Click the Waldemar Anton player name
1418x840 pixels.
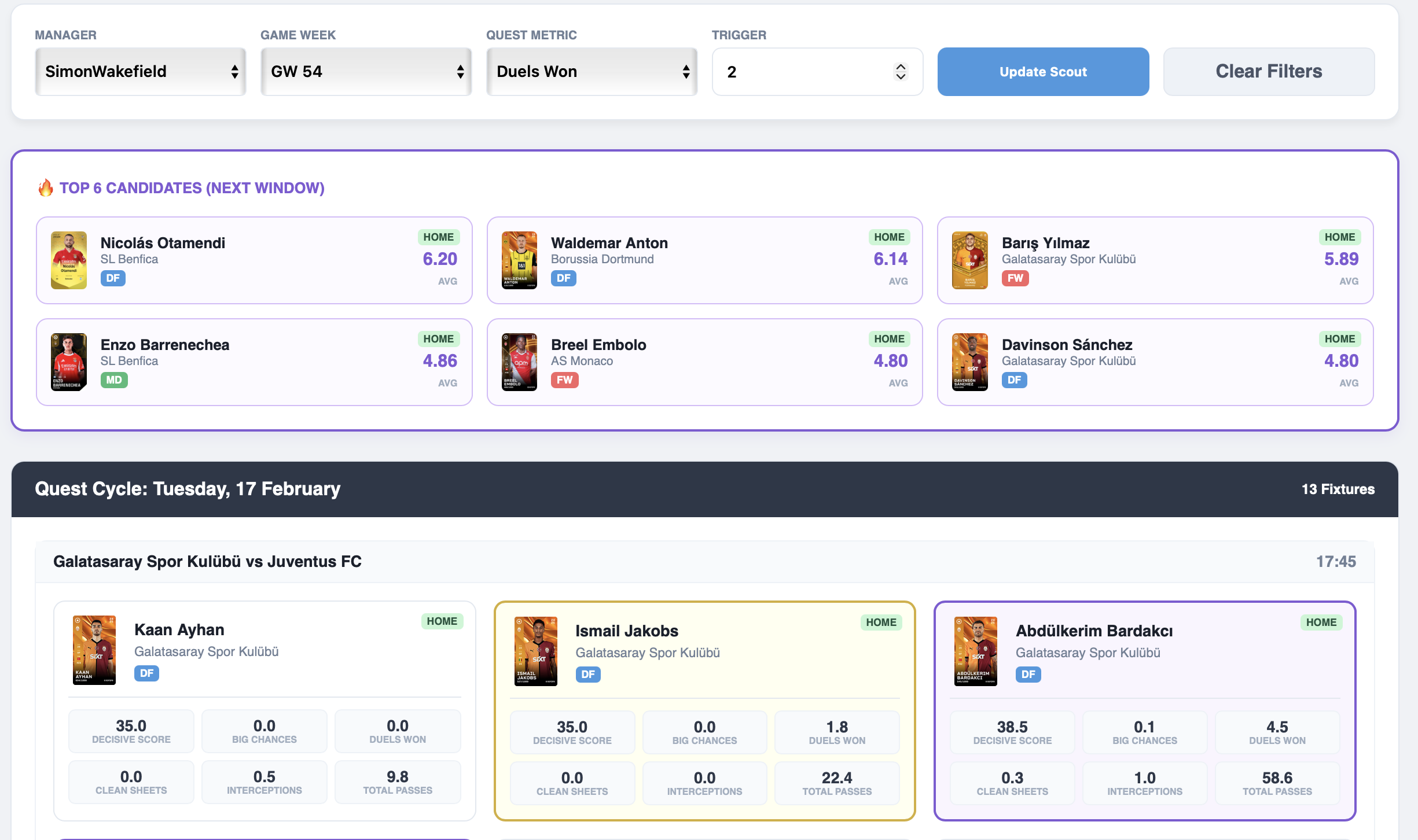click(x=609, y=243)
